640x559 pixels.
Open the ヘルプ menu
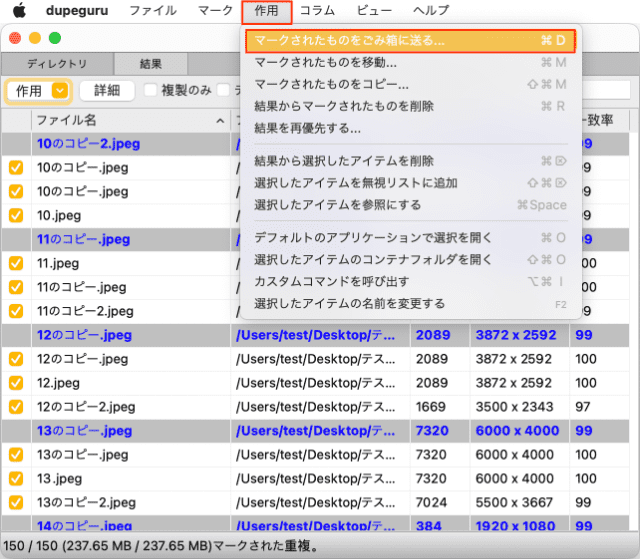tap(431, 11)
